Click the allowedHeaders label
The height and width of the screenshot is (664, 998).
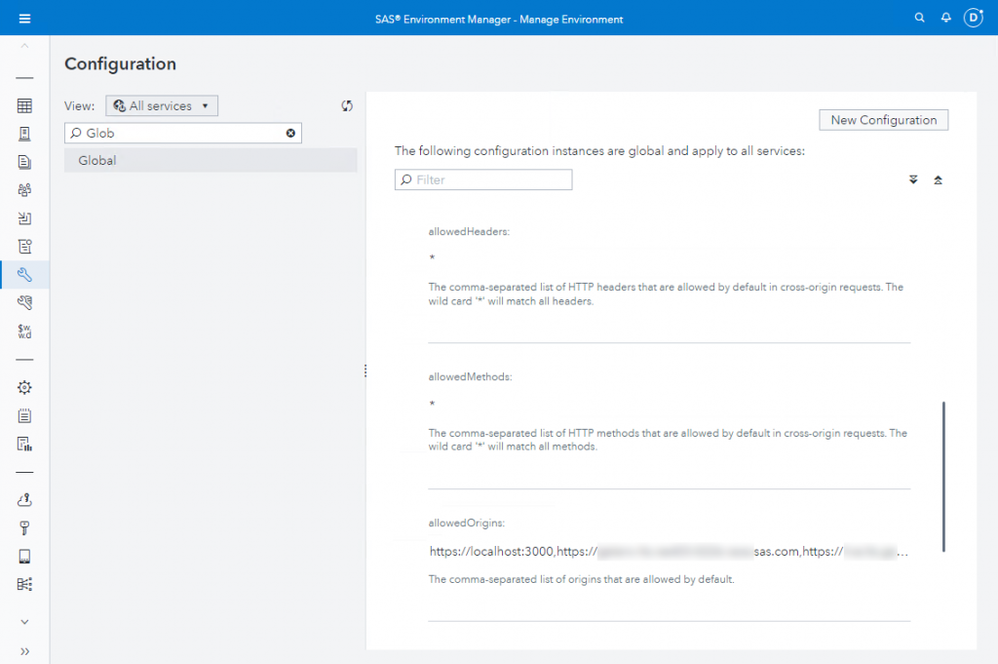[469, 232]
